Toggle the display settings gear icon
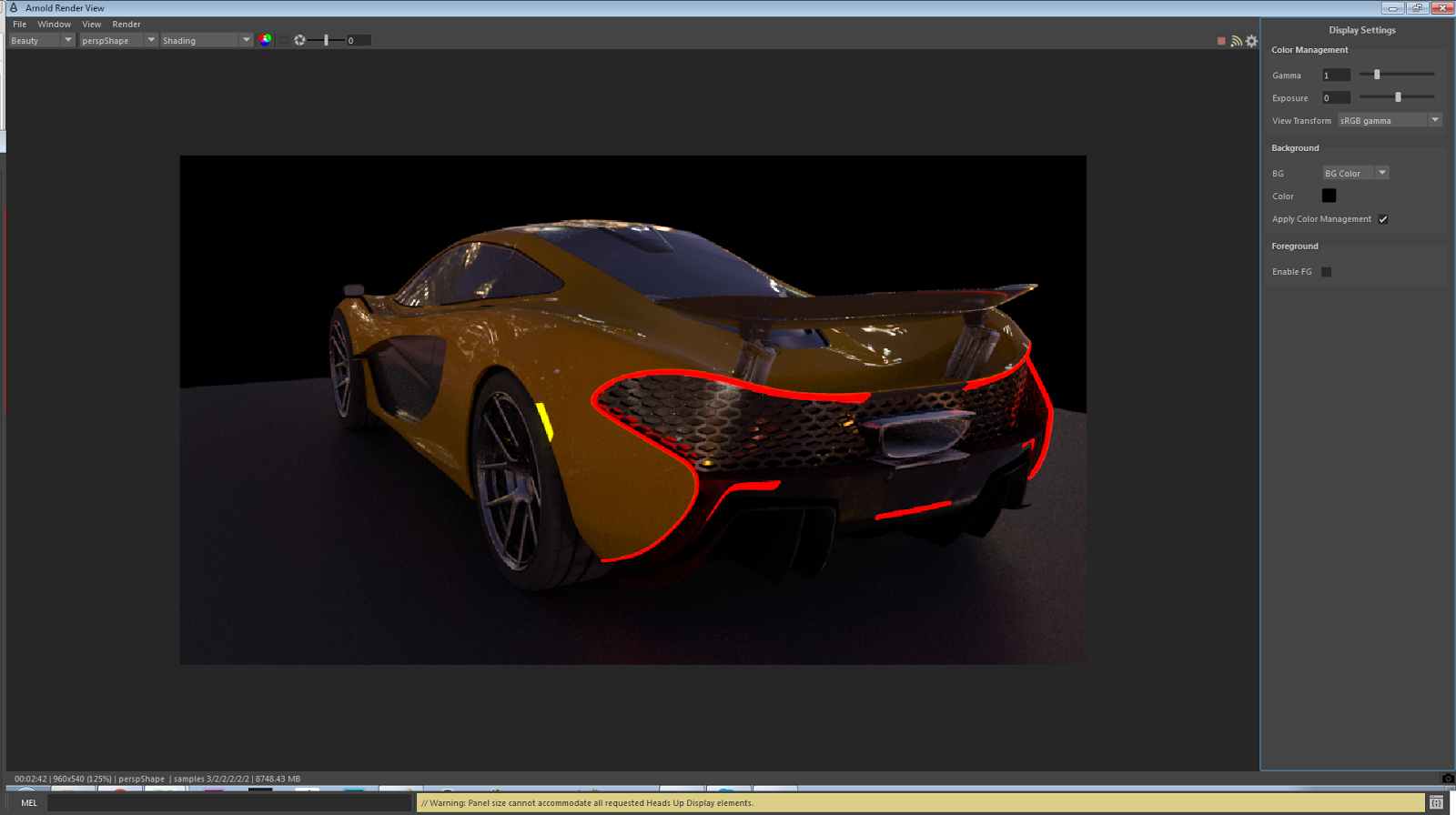The height and width of the screenshot is (815, 1456). tap(1251, 41)
